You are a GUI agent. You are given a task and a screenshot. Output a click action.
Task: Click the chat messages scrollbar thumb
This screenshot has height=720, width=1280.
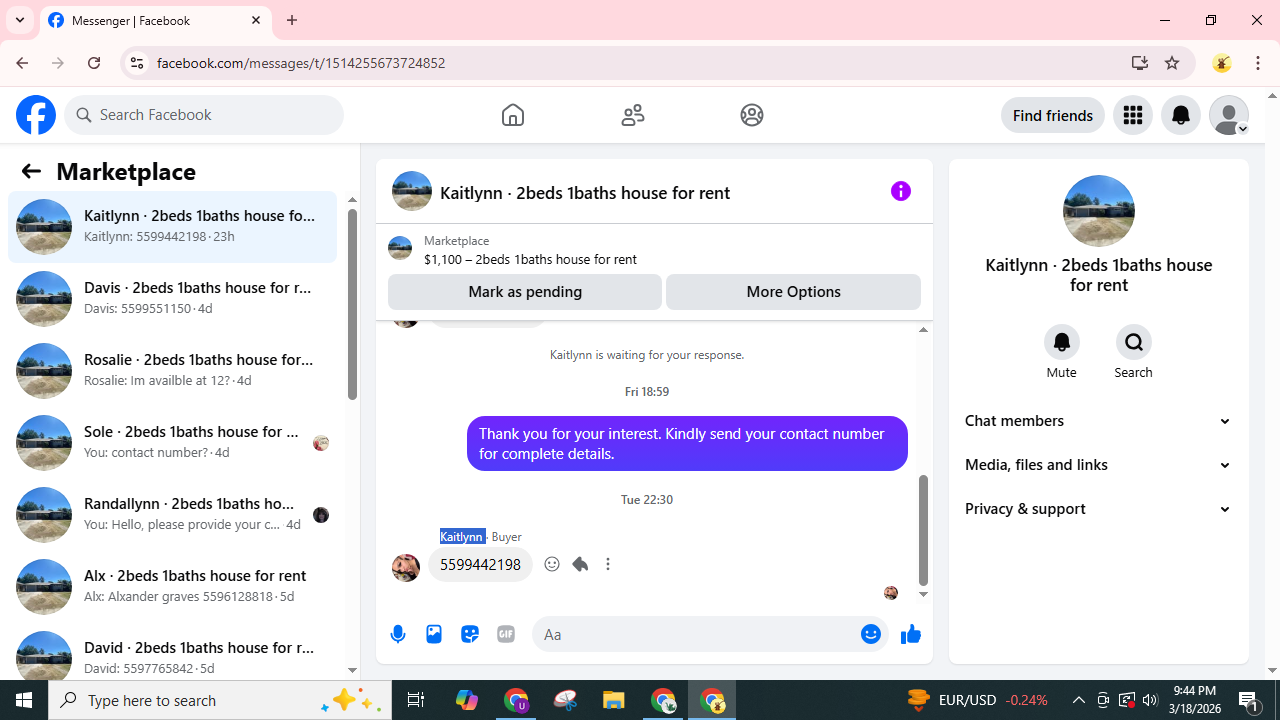(x=923, y=530)
